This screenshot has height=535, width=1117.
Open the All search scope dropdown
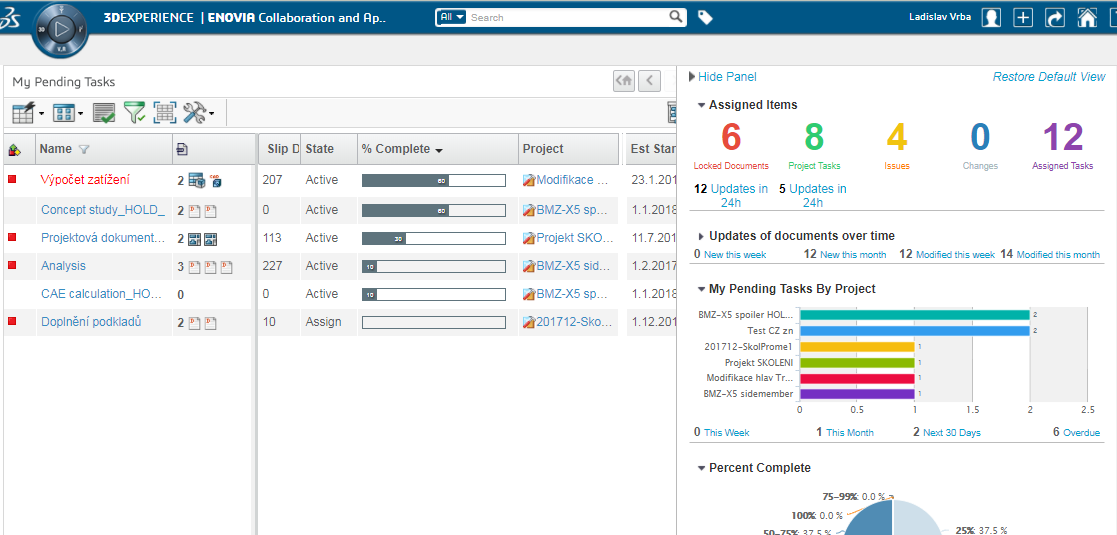(452, 16)
